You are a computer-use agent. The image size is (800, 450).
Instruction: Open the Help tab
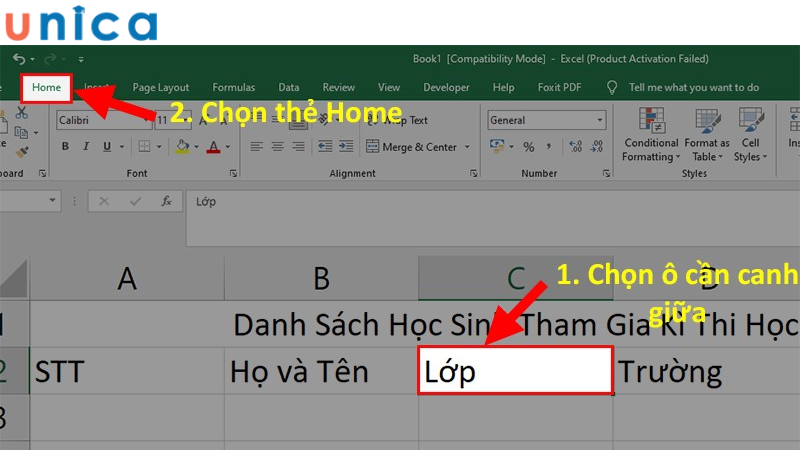[x=504, y=88]
